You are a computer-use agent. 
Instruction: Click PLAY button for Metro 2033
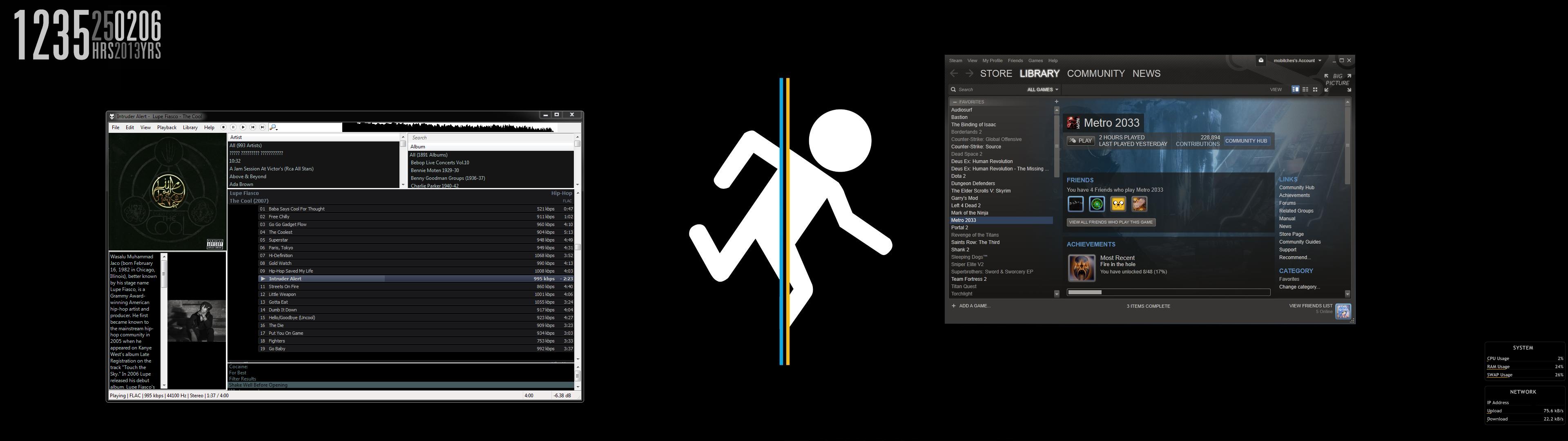[1080, 141]
